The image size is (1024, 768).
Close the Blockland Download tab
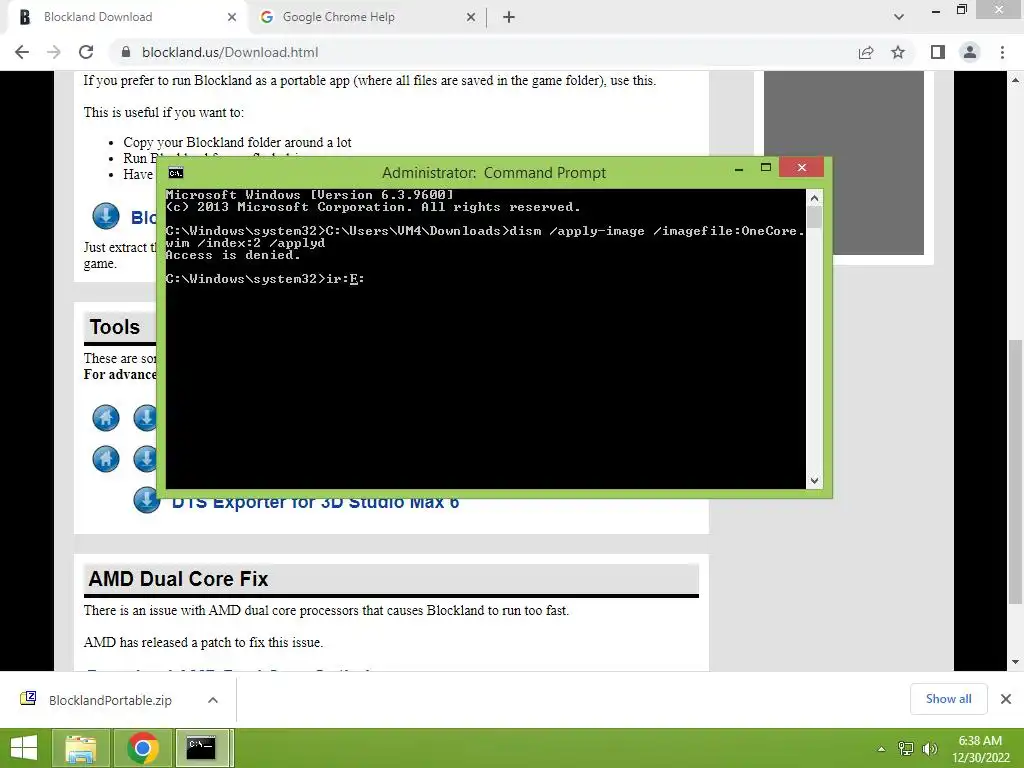pos(232,17)
